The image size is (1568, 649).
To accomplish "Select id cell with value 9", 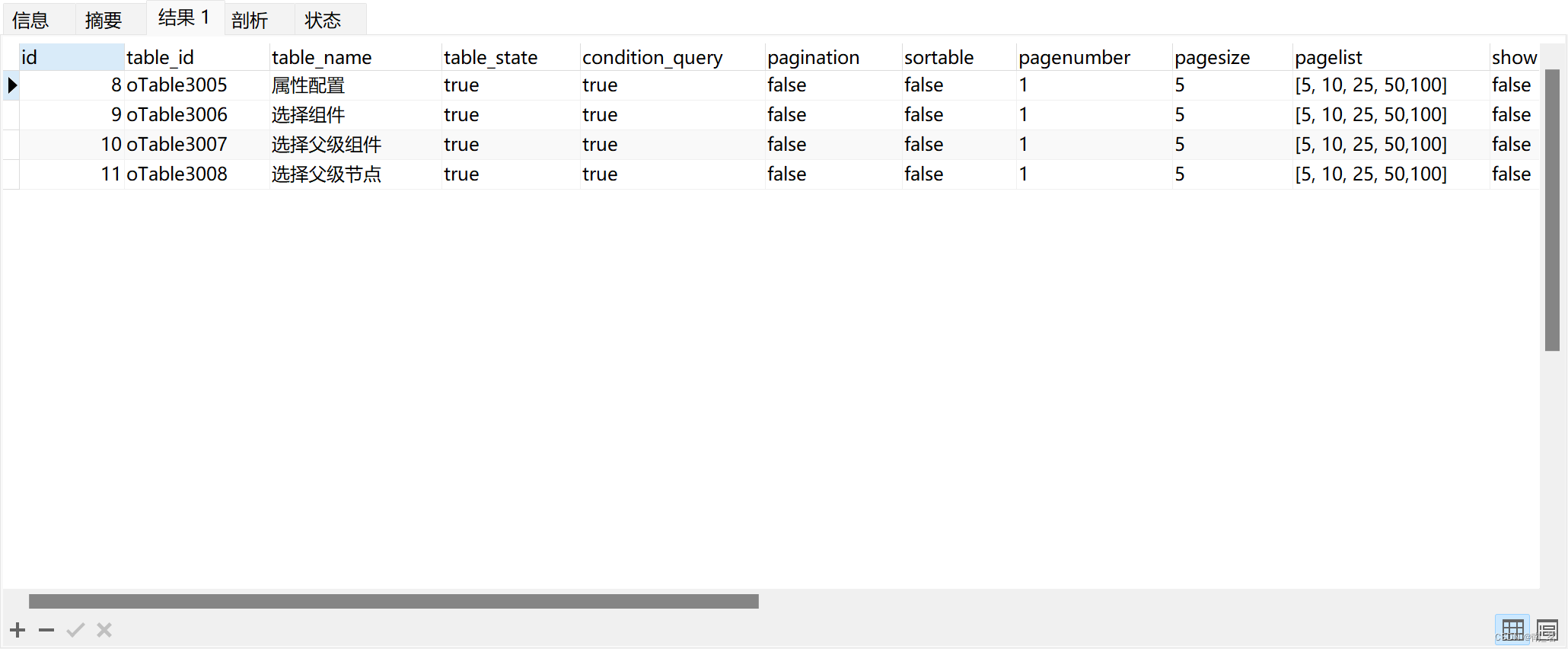I will pyautogui.click(x=72, y=114).
